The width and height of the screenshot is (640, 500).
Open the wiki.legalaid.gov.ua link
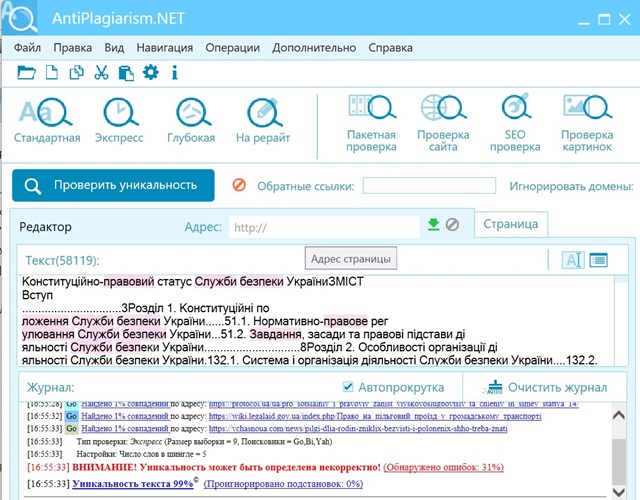click(375, 416)
